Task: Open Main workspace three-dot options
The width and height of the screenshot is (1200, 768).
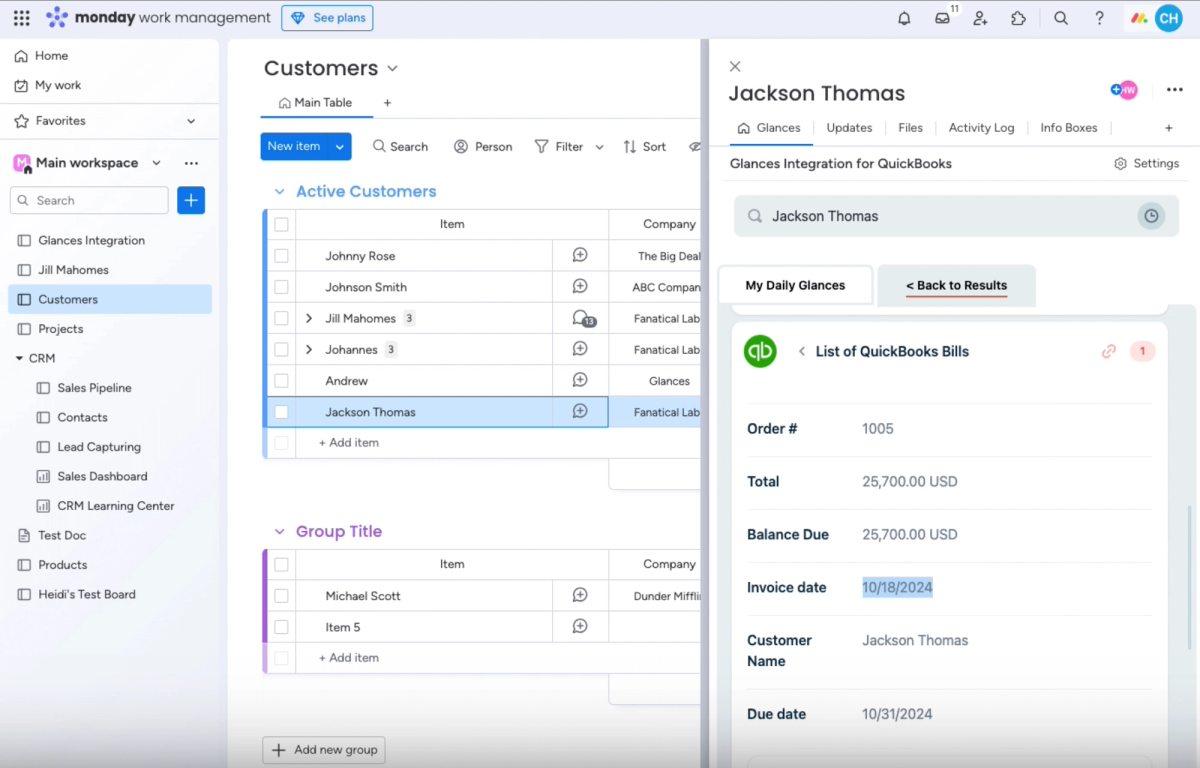Action: 191,163
